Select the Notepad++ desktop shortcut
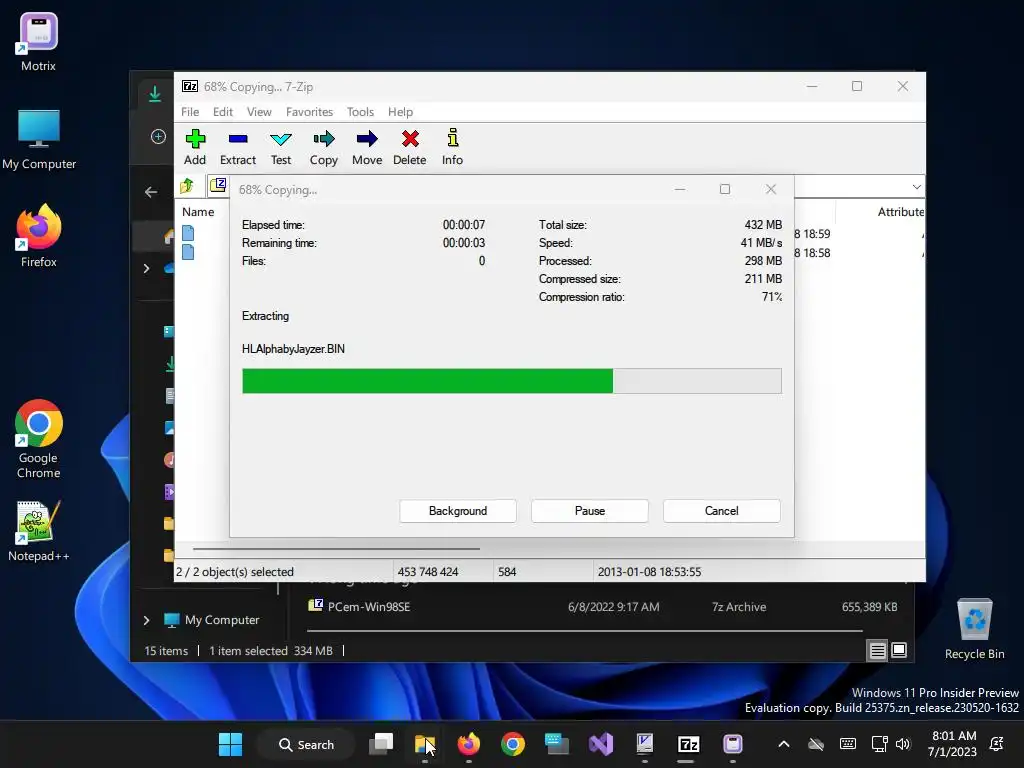Viewport: 1024px width, 768px height. [x=39, y=531]
